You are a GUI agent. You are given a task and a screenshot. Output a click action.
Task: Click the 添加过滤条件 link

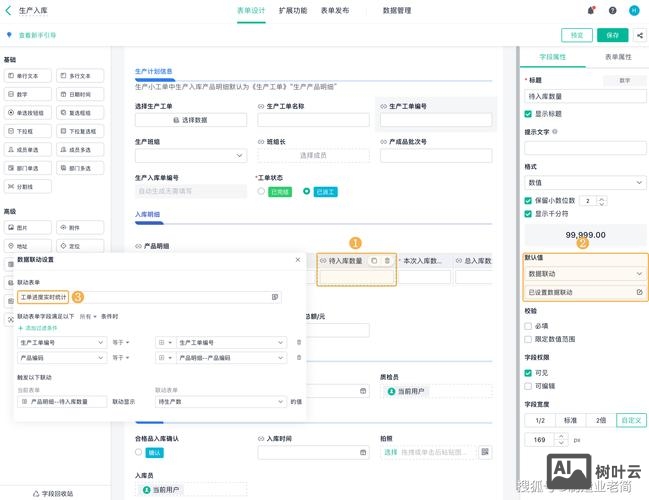tap(41, 327)
